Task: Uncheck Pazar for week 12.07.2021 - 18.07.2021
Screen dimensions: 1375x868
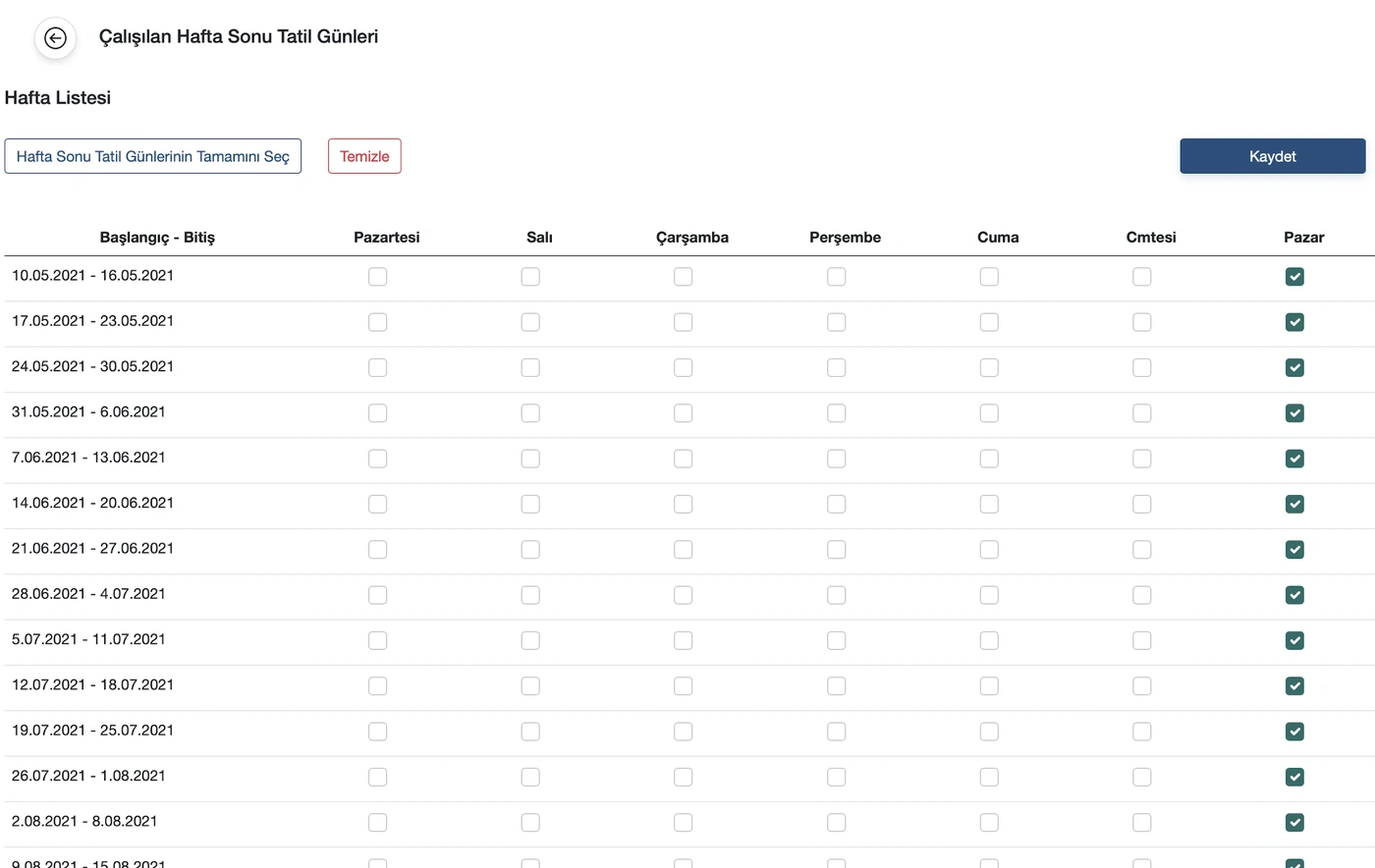Action: click(1294, 685)
